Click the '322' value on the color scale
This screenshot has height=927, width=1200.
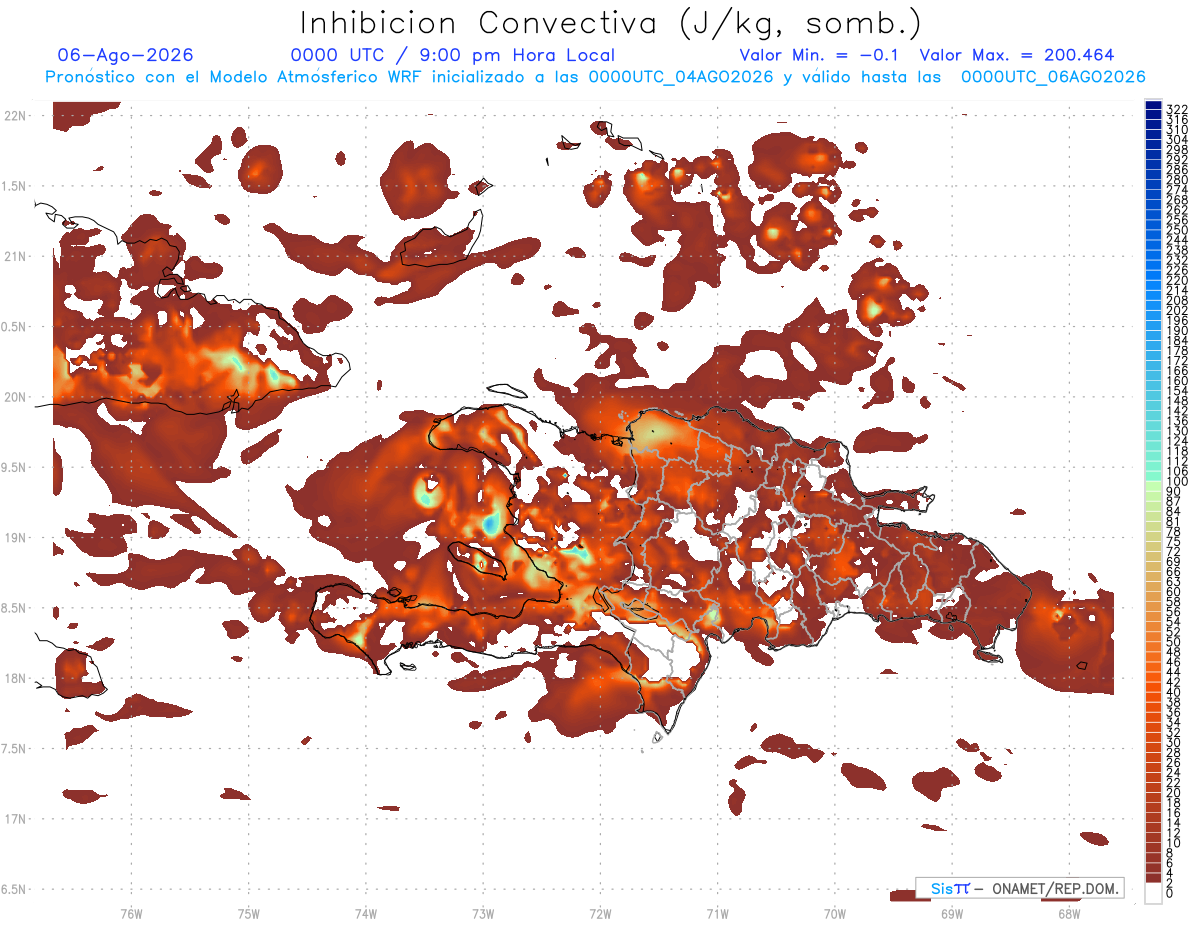pyautogui.click(x=1177, y=108)
